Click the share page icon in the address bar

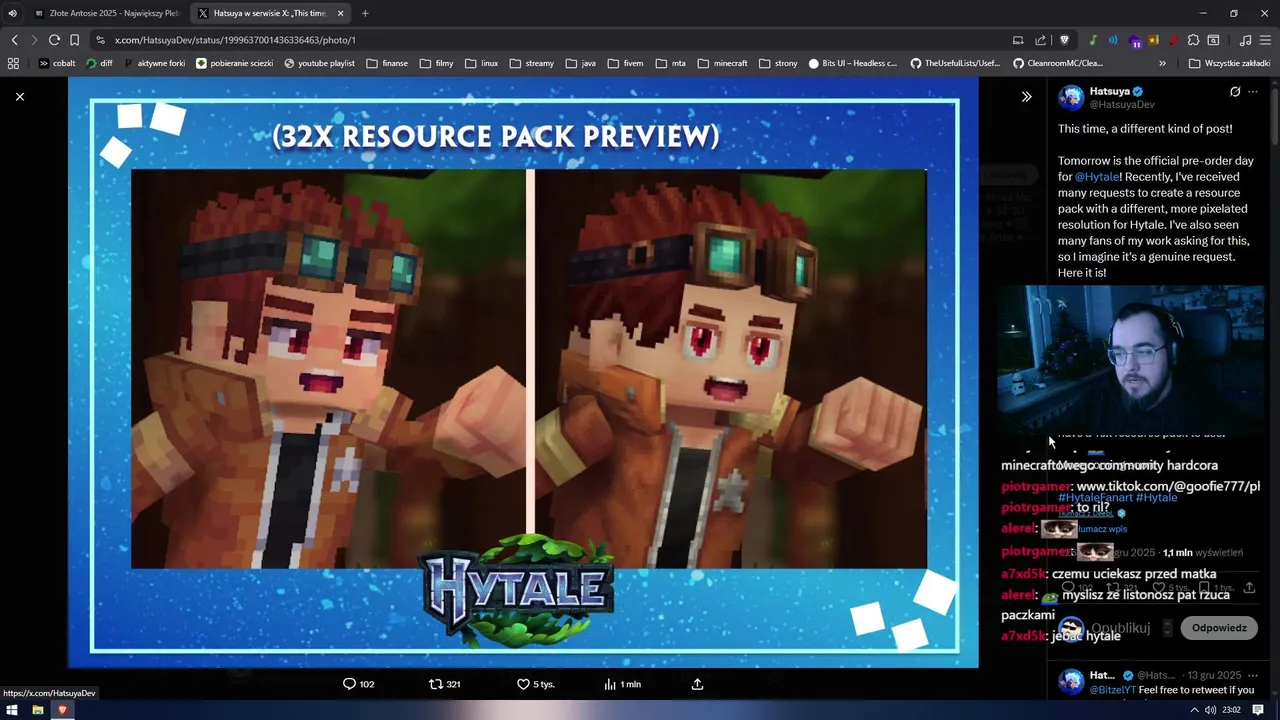pos(1041,40)
